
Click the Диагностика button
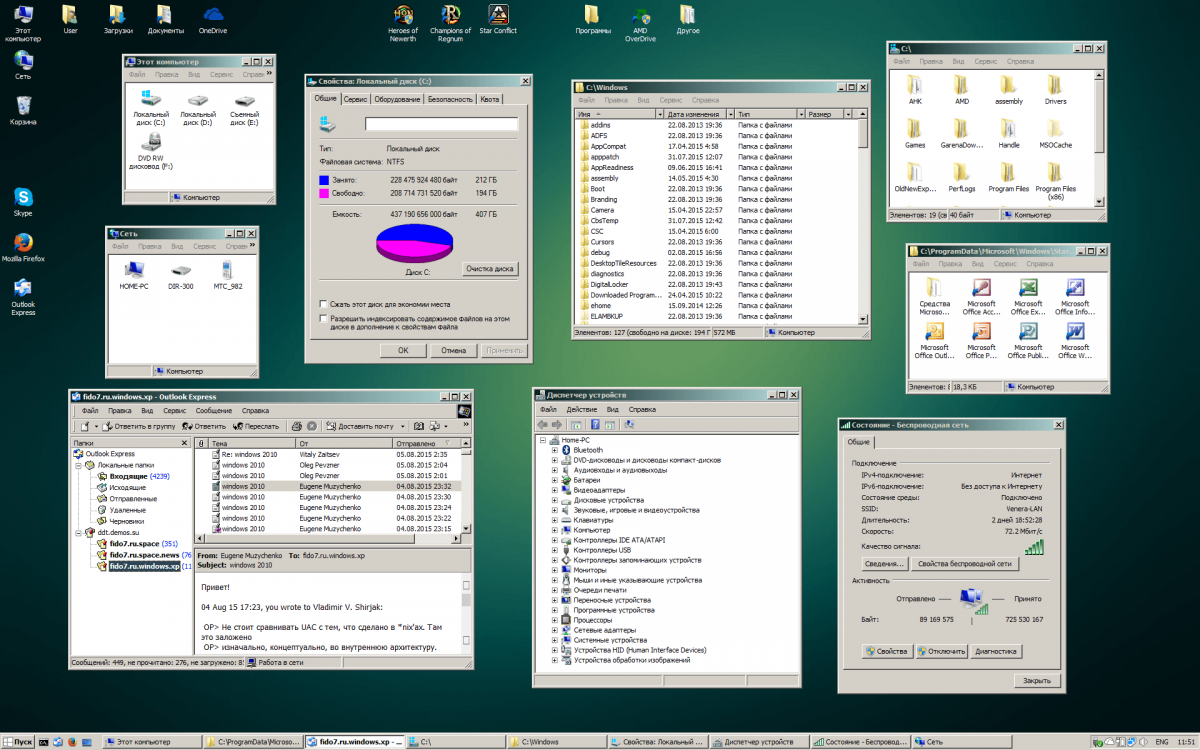click(x=995, y=651)
